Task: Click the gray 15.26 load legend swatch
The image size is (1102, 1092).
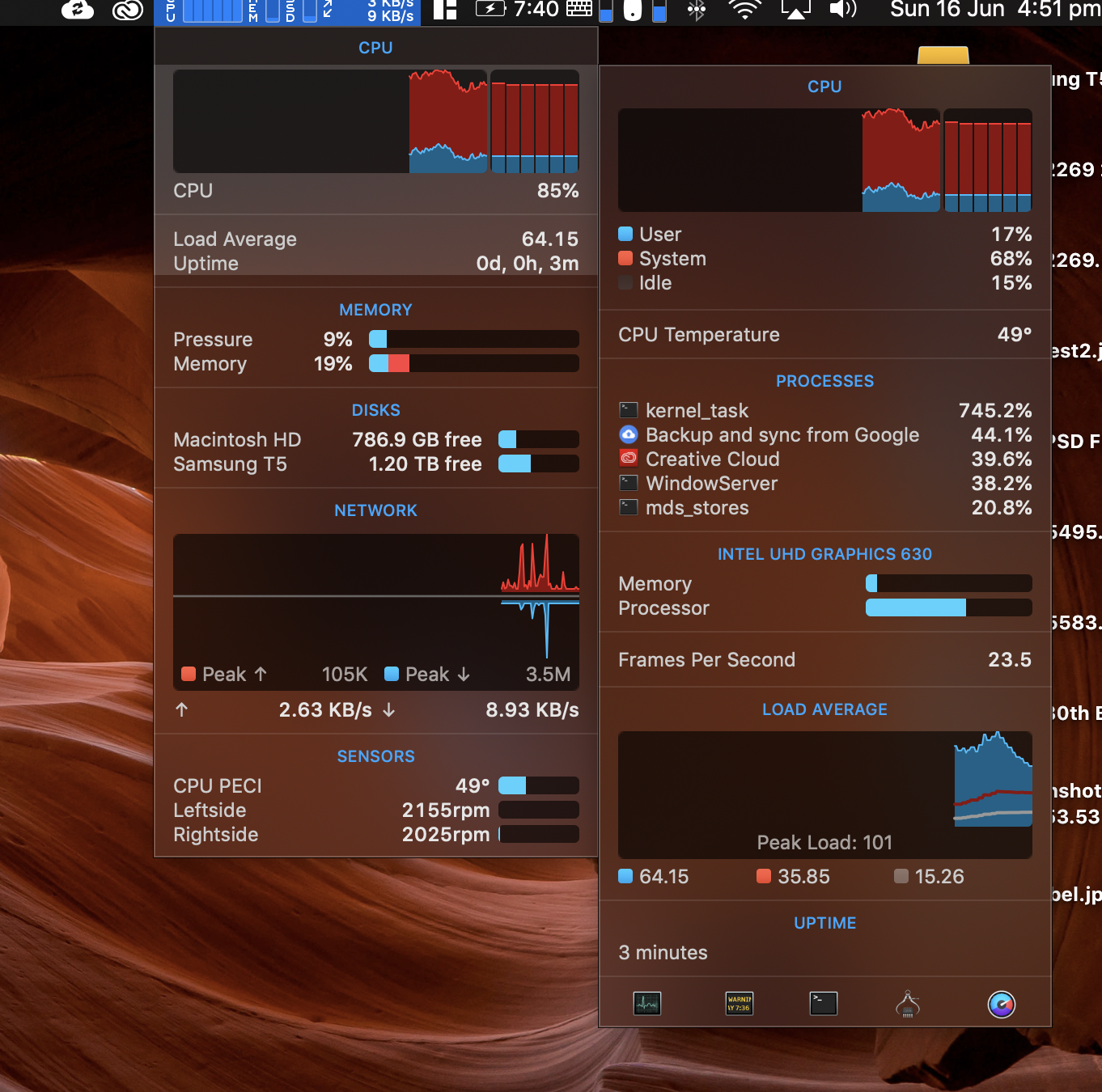Action: (x=901, y=876)
